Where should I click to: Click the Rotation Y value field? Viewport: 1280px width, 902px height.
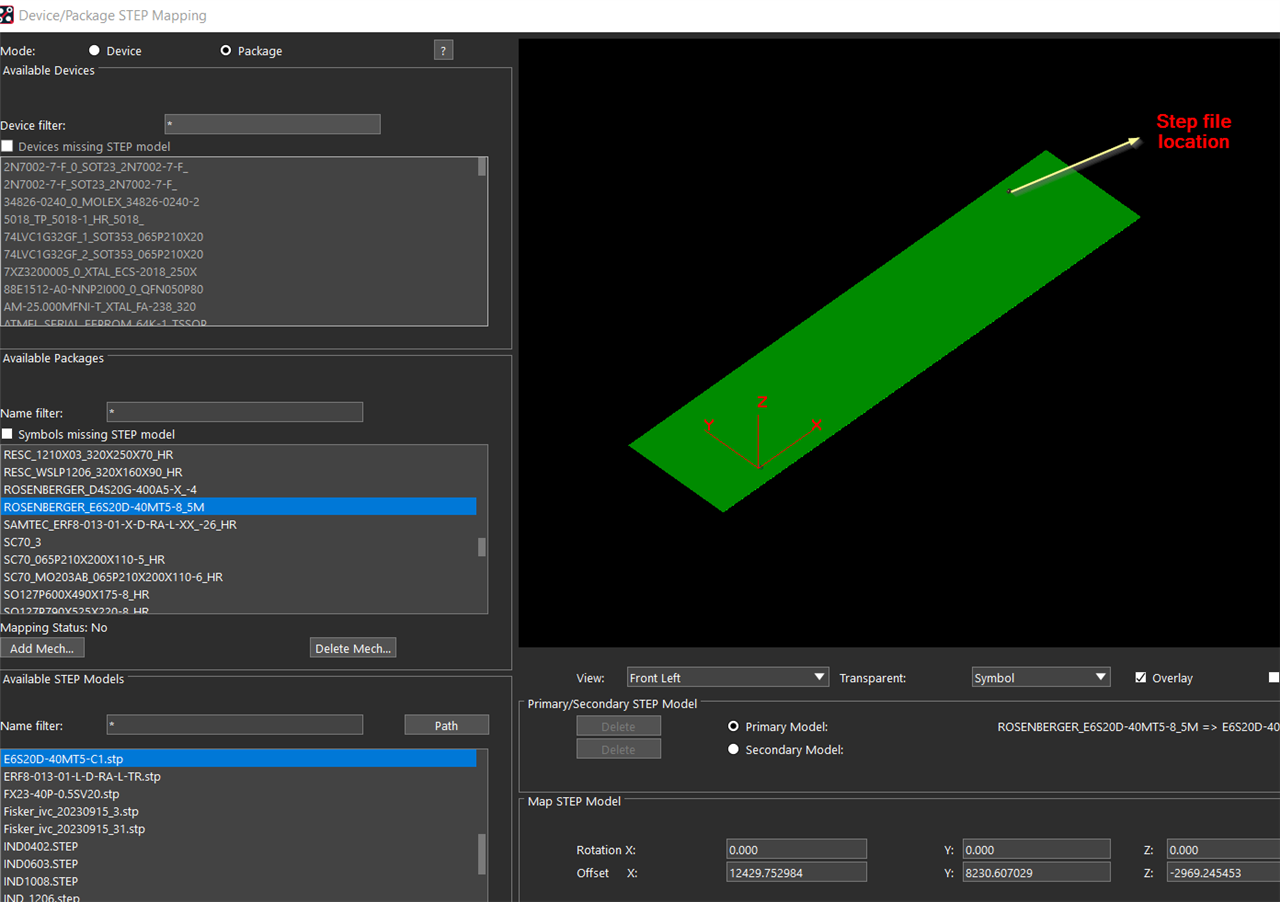coord(1036,850)
